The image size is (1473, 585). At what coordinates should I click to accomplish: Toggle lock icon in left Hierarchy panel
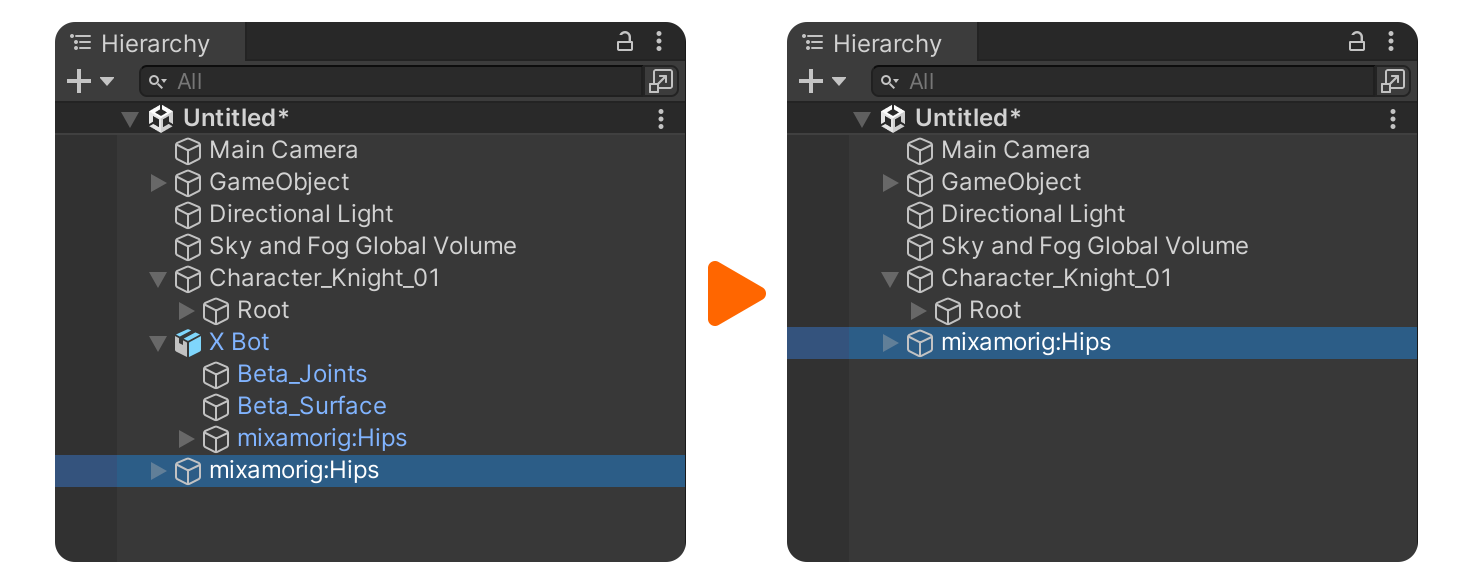pos(625,42)
